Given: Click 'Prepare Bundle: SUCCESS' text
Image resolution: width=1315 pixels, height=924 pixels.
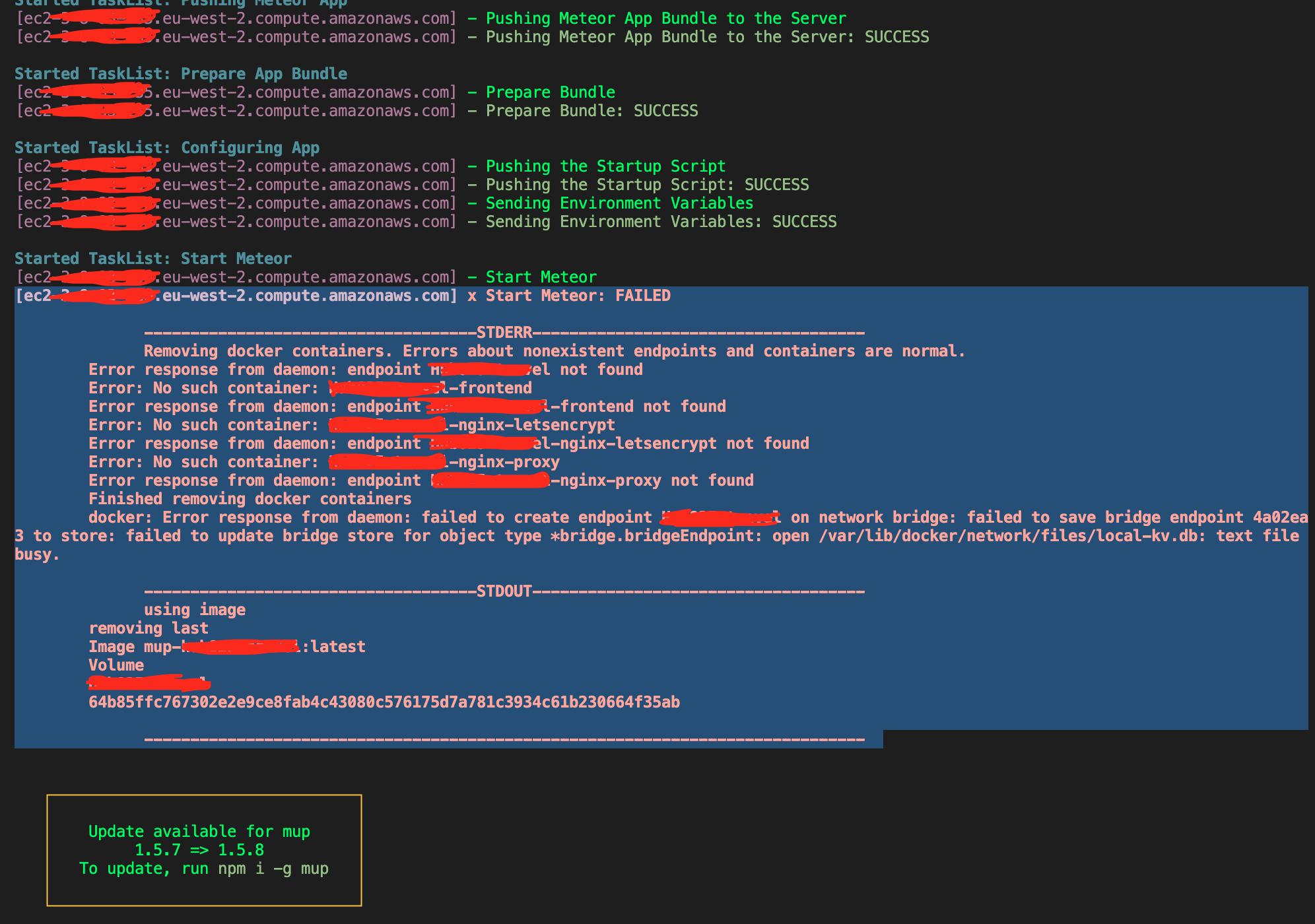Looking at the screenshot, I should (x=591, y=111).
